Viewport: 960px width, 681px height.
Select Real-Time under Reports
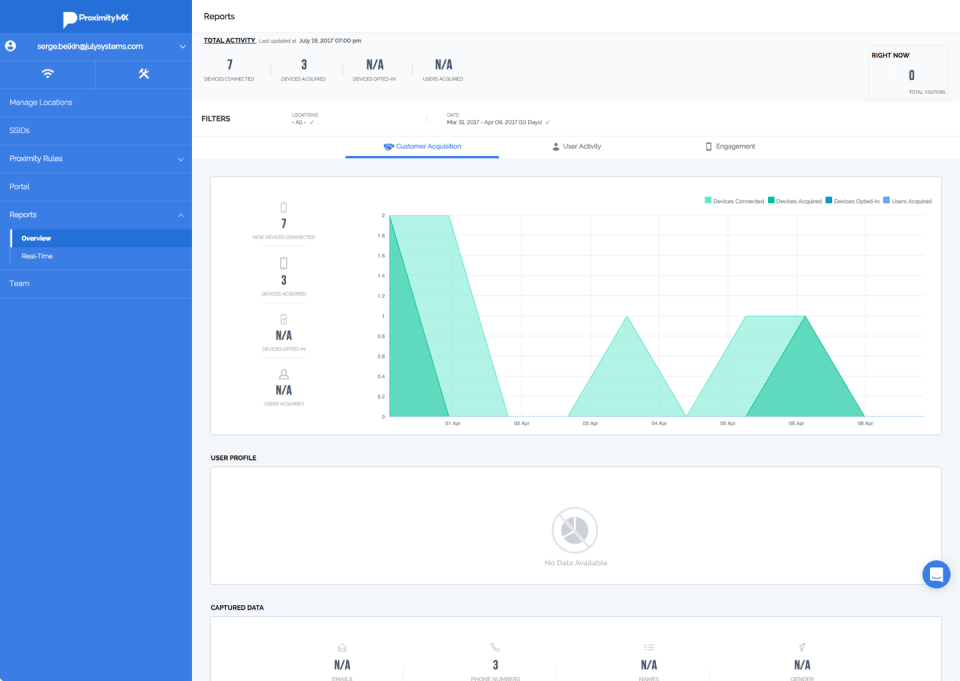(101, 256)
